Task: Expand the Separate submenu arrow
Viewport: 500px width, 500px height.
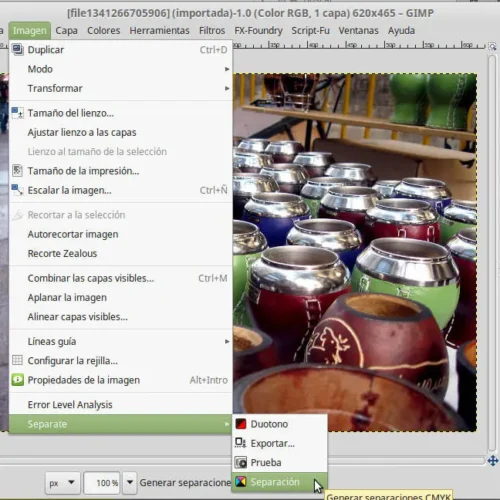Action: (x=227, y=424)
